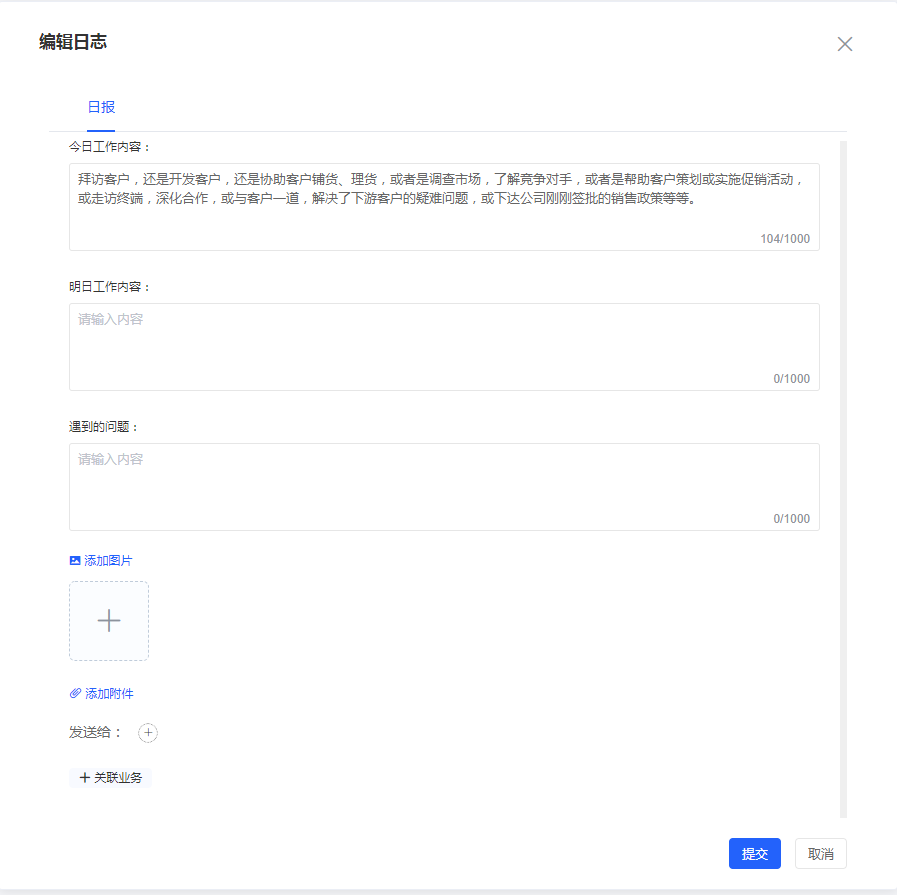This screenshot has width=897, height=895.
Task: Open the image upload plus box
Action: coord(109,621)
